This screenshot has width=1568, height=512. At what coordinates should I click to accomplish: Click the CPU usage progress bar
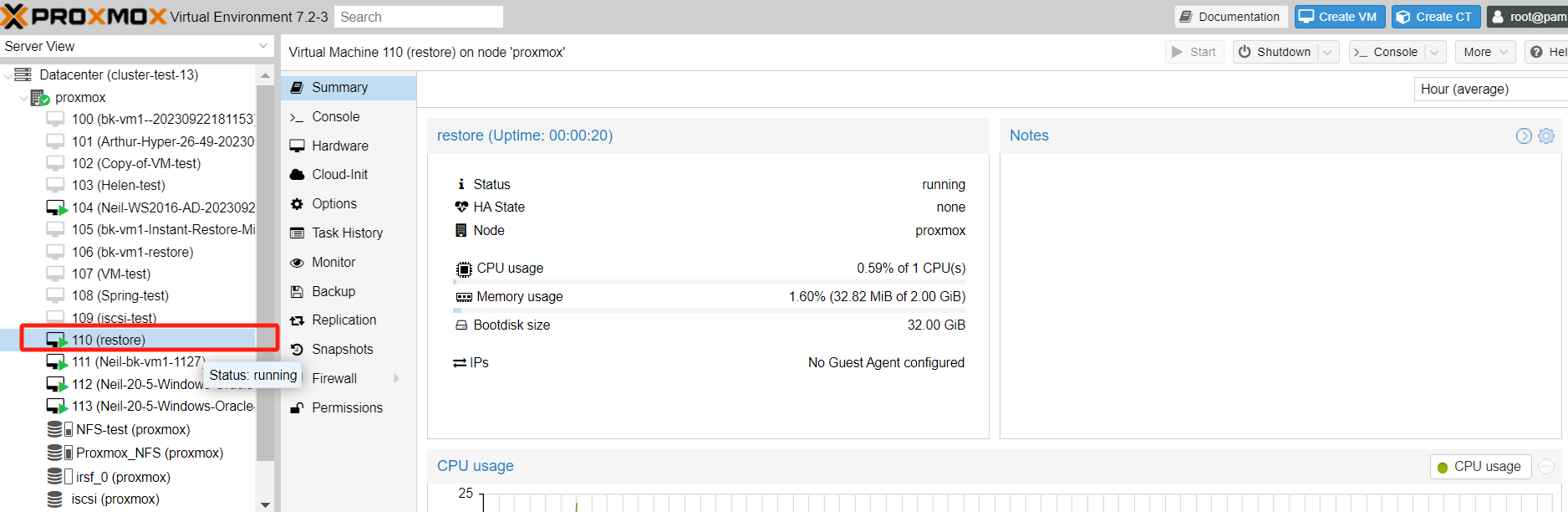click(x=710, y=282)
